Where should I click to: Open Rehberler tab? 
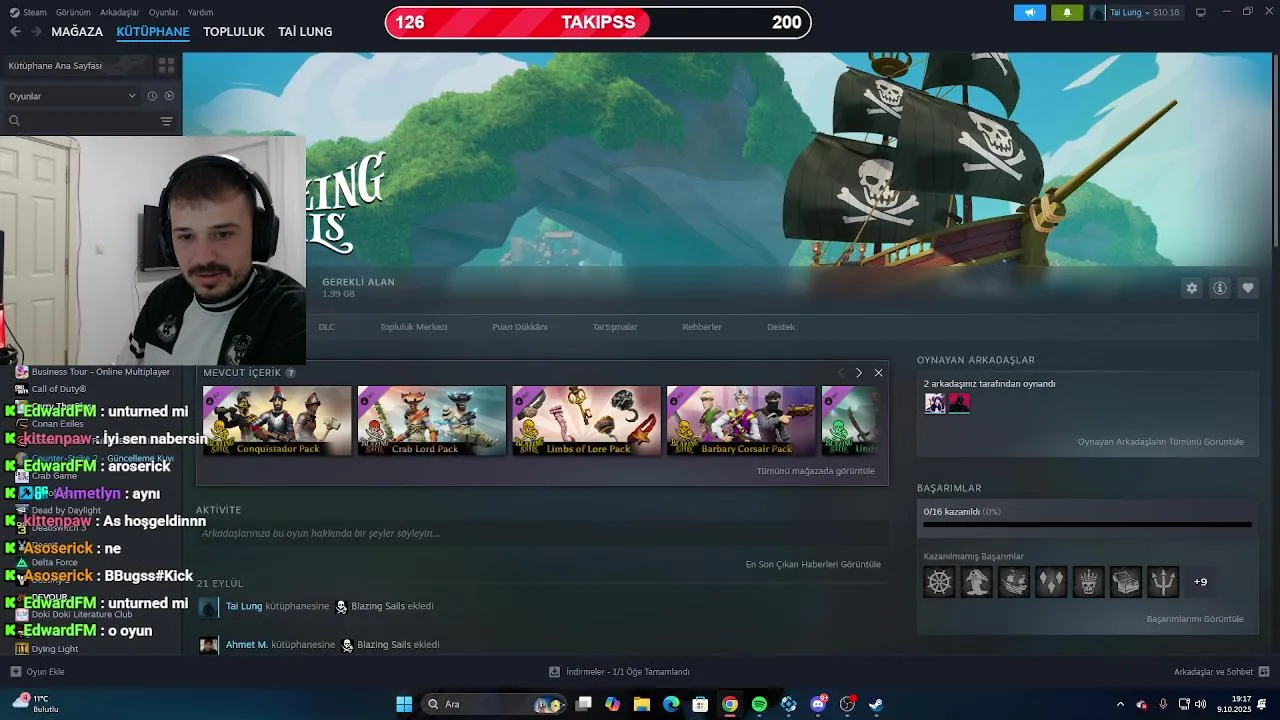(702, 327)
